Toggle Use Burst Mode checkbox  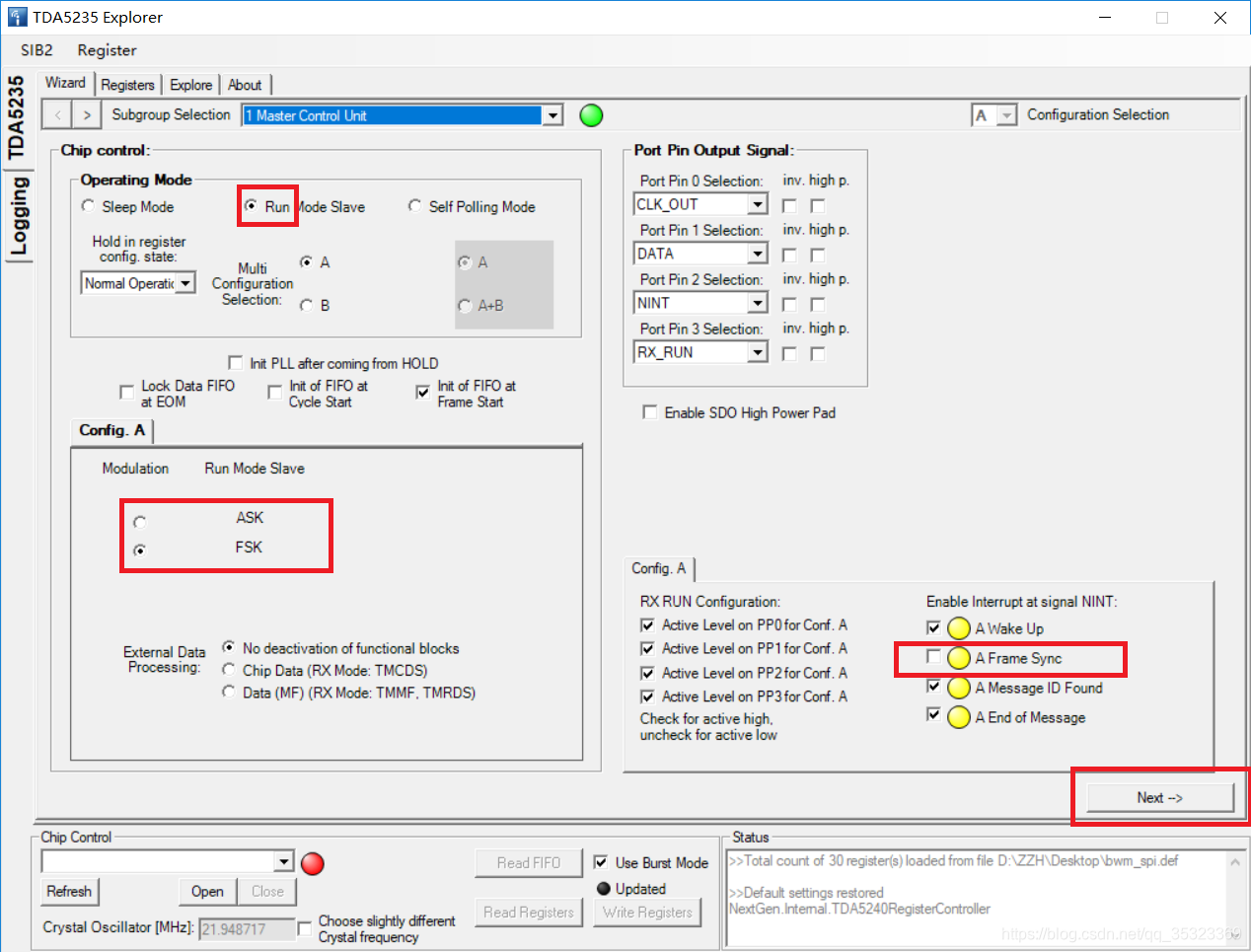coord(601,862)
